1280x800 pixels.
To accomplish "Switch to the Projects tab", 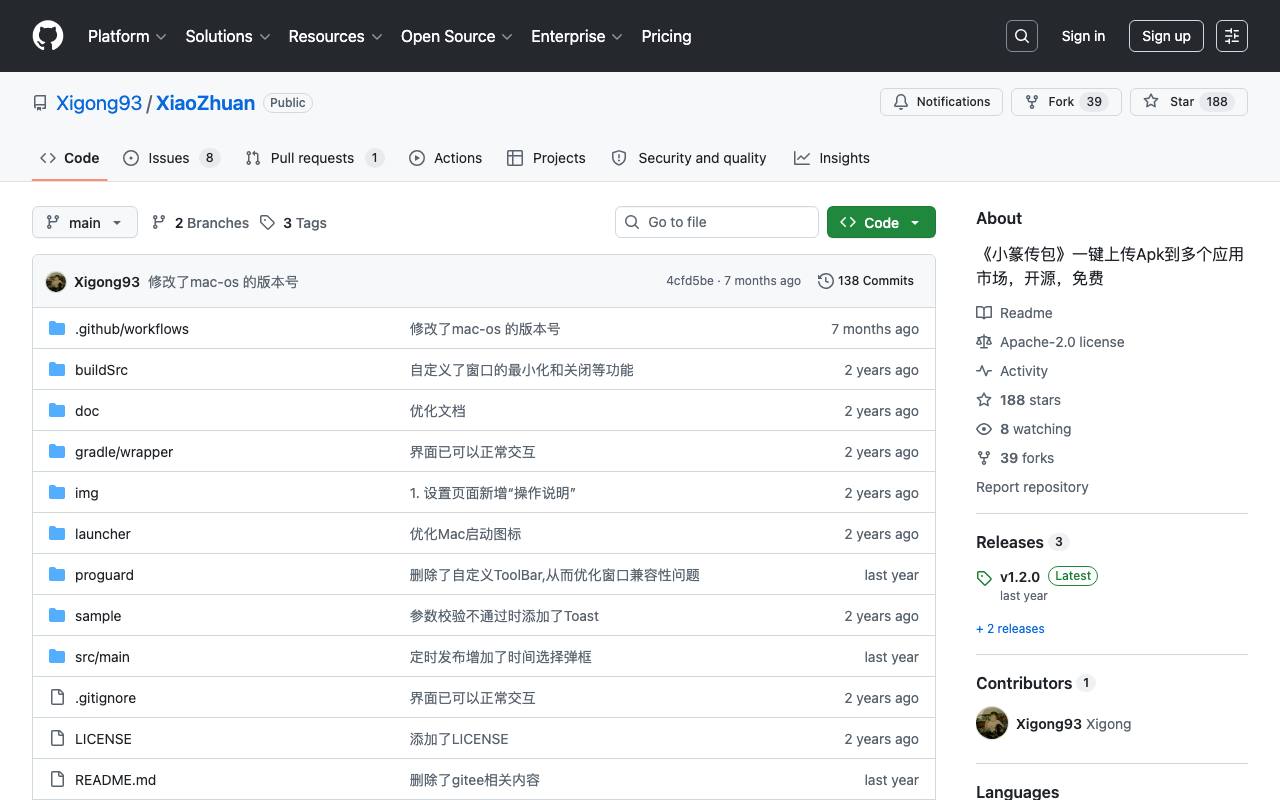I will [x=546, y=158].
